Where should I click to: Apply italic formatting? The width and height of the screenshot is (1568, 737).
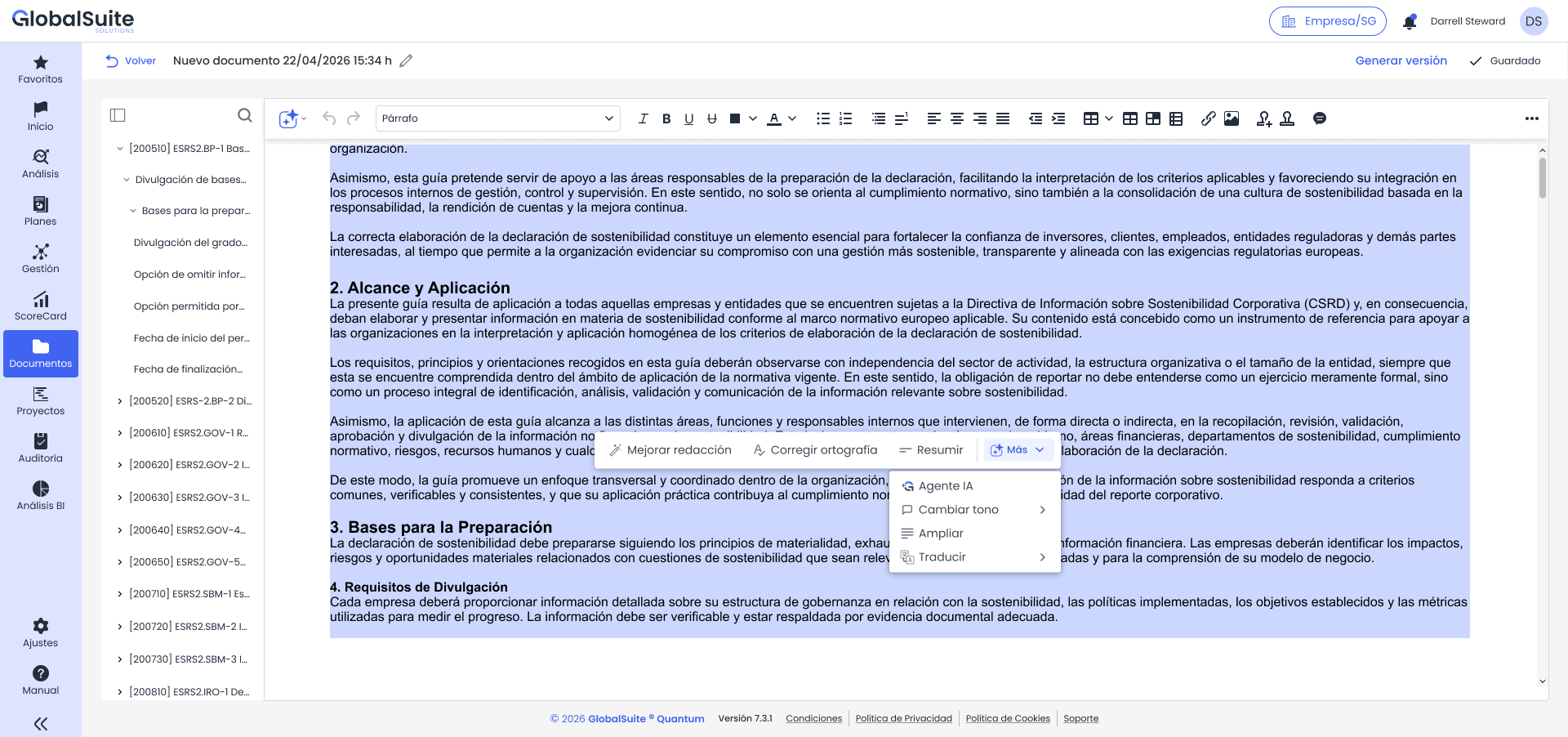click(x=643, y=118)
